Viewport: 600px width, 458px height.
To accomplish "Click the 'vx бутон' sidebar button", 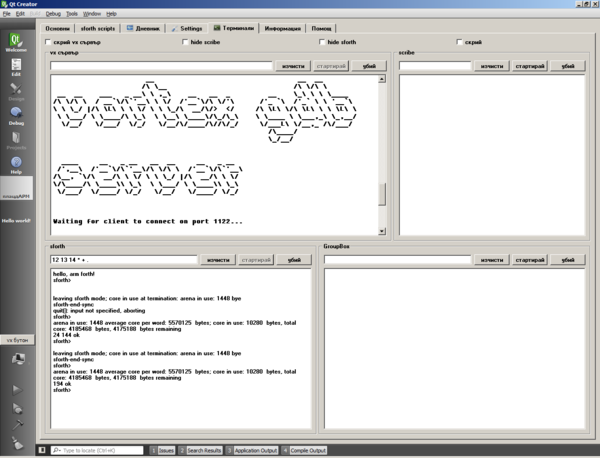I will pos(17,340).
